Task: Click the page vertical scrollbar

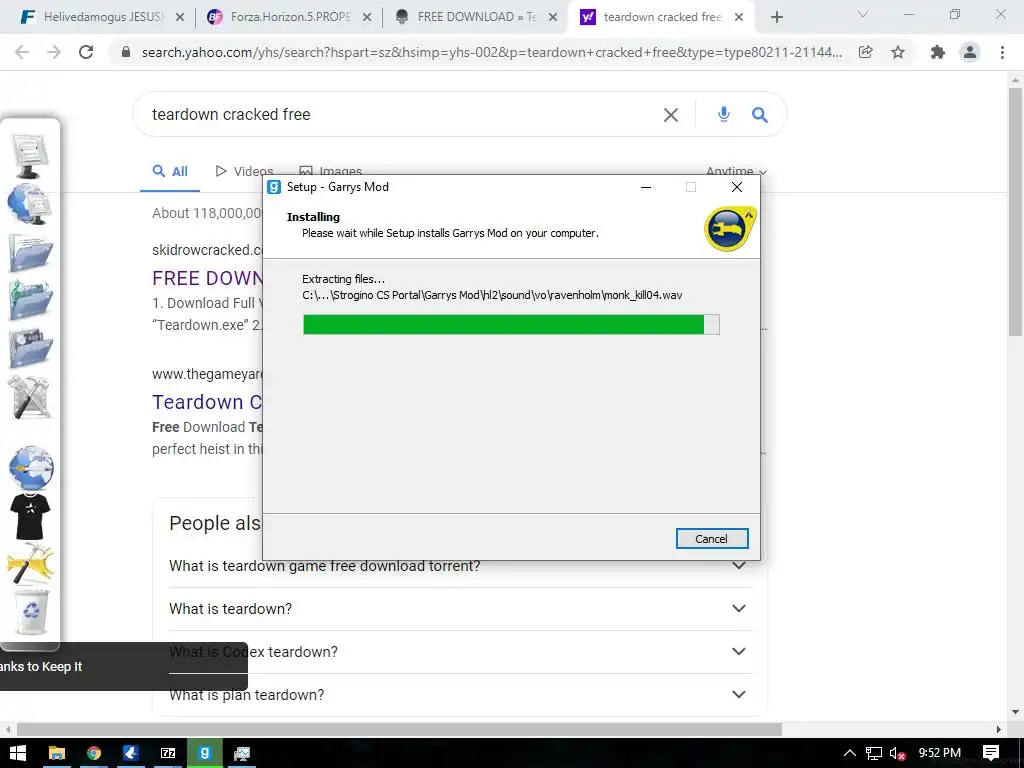Action: [1015, 212]
